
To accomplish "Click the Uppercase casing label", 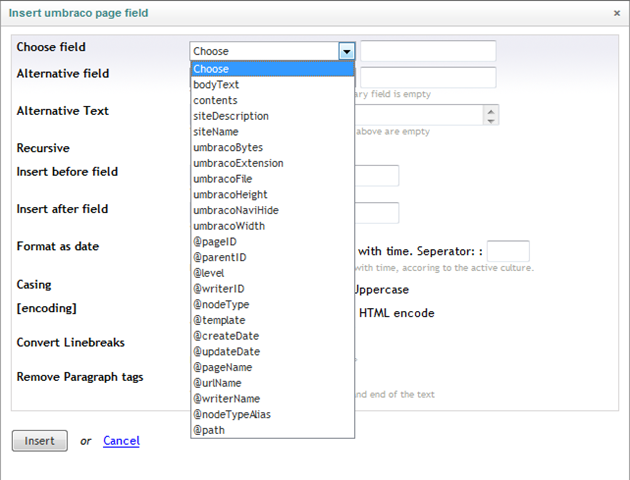I will (x=382, y=290).
